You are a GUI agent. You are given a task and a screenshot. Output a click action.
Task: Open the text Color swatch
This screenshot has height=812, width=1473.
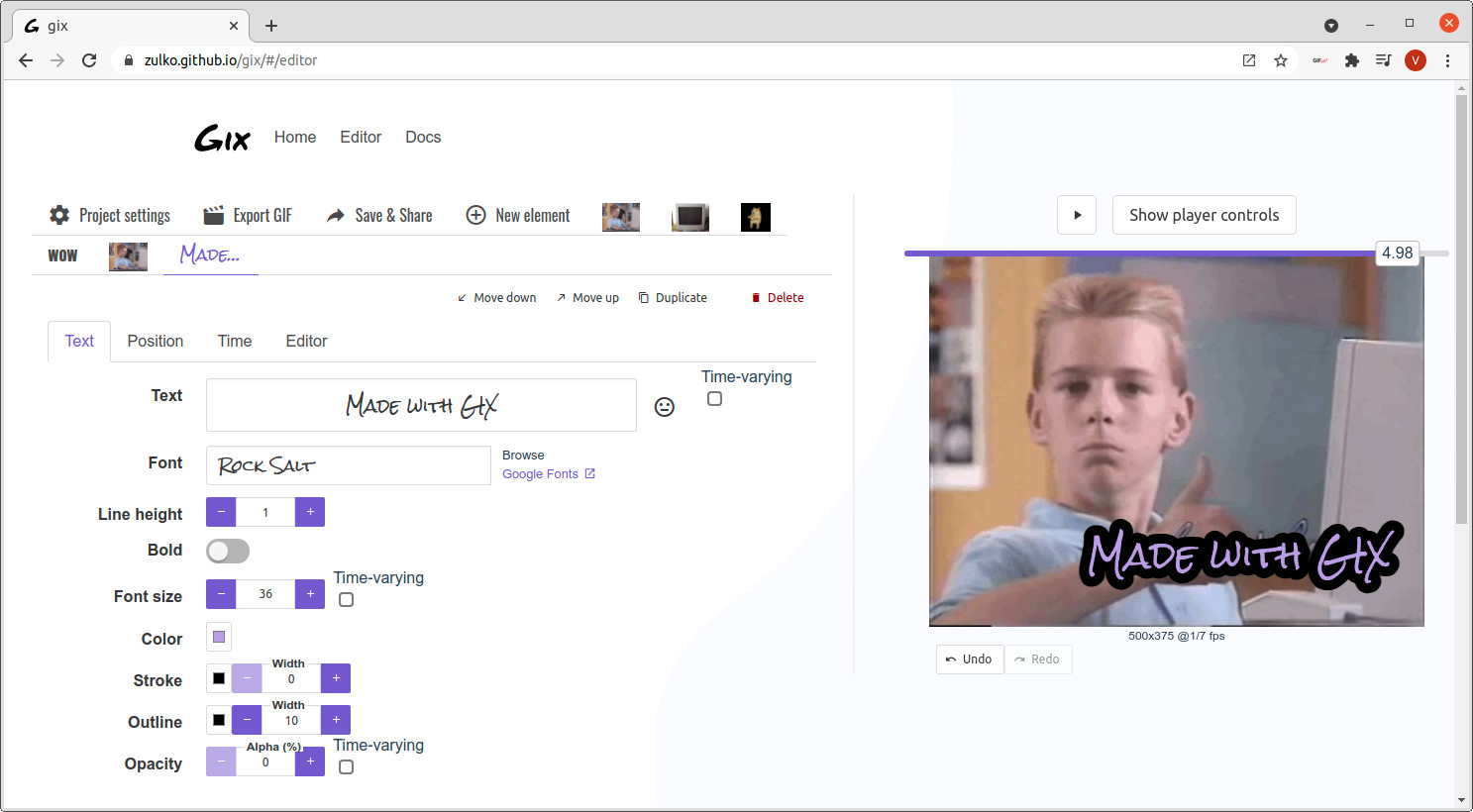pos(219,637)
